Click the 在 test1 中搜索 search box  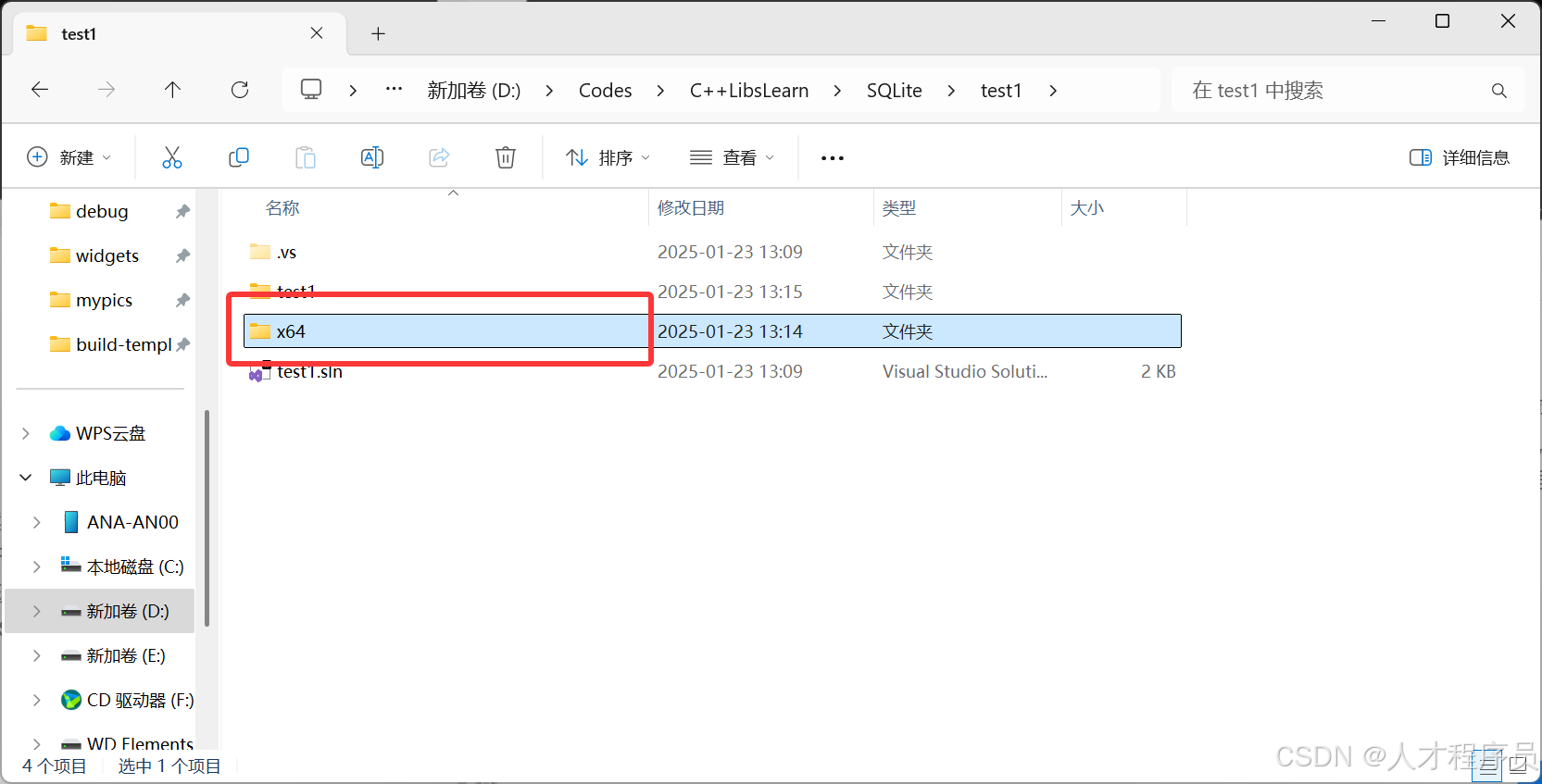[x=1348, y=91]
